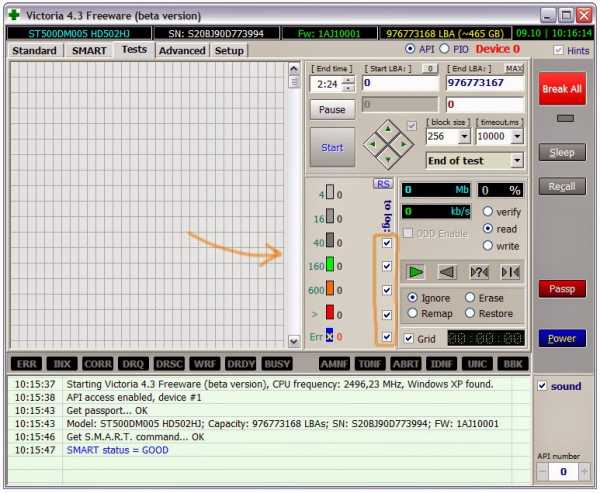Viewport: 600px width, 493px height.
Task: Click the BBK error indicator
Action: click(x=513, y=364)
